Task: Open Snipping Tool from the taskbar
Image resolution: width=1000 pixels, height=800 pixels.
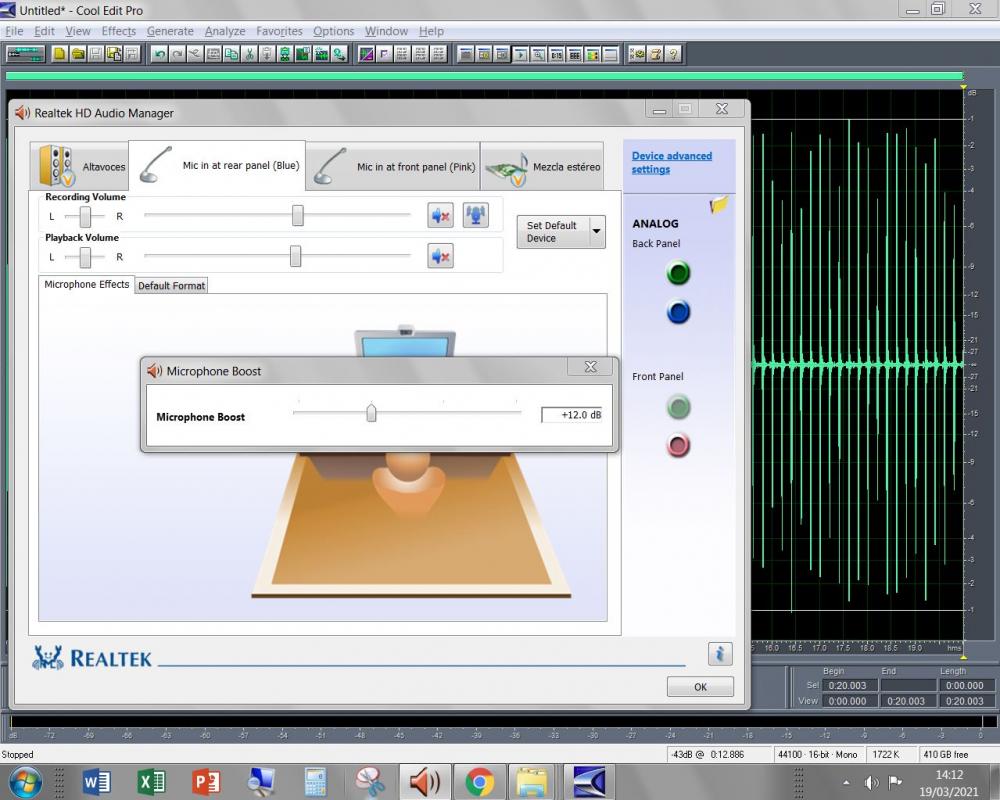Action: [370, 782]
